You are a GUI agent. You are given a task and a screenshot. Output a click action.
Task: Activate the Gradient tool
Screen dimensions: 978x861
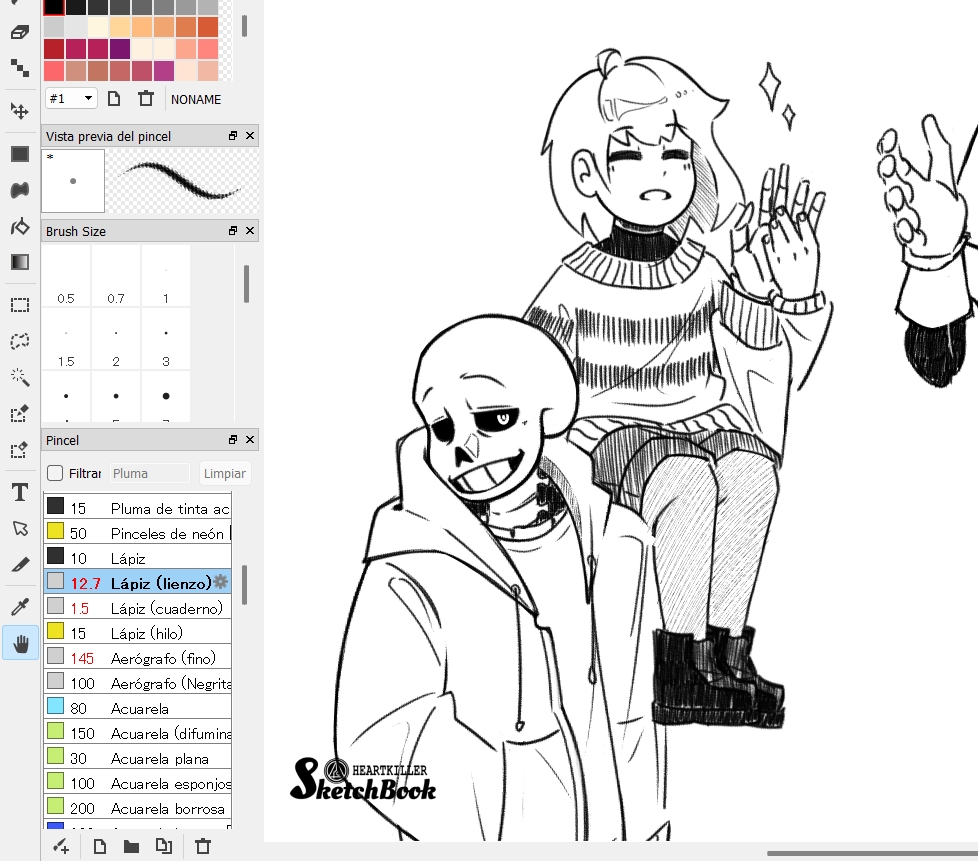(x=20, y=262)
